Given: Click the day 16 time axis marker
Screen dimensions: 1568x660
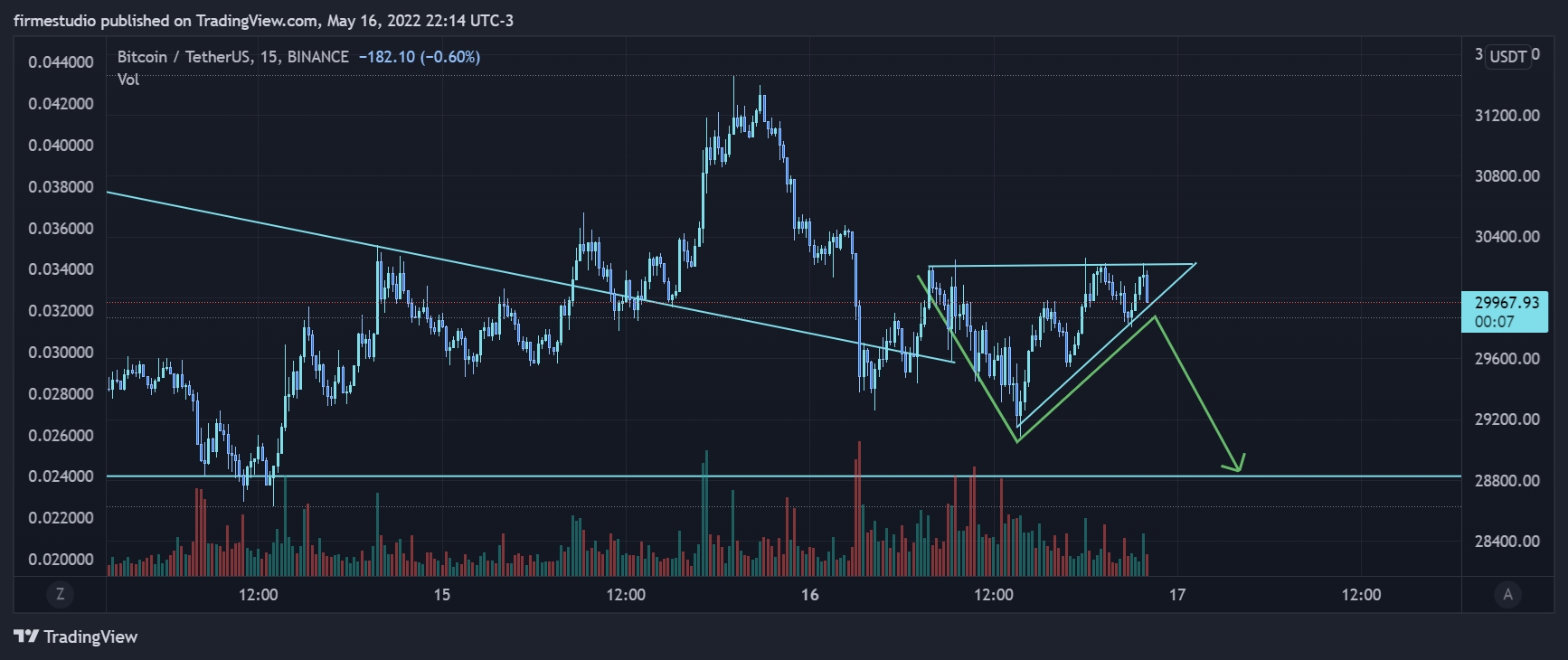Looking at the screenshot, I should click(809, 595).
